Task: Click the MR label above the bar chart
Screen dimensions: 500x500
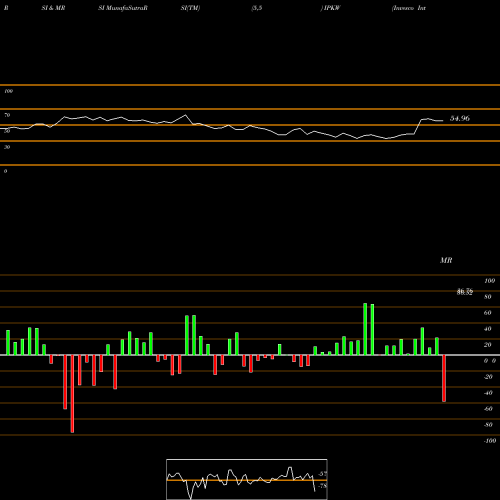Action: (x=446, y=260)
